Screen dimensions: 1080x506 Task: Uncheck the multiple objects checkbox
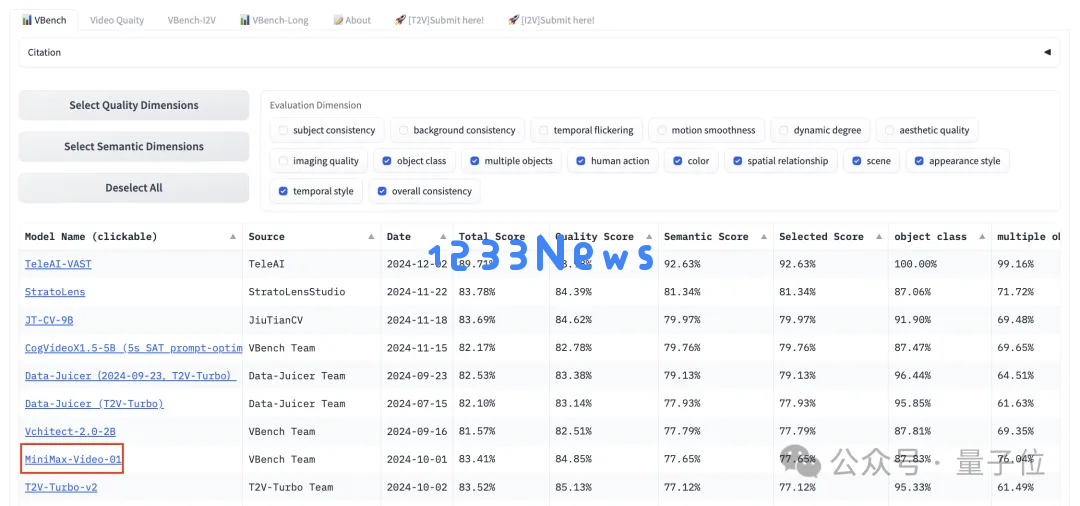tap(475, 161)
